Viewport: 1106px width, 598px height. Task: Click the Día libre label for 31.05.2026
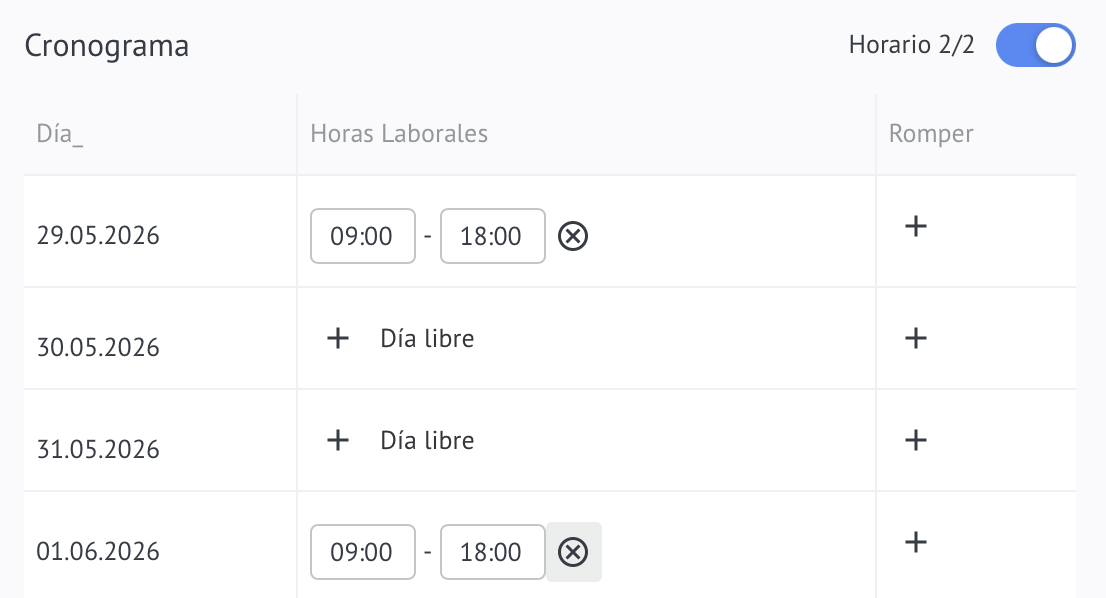427,441
